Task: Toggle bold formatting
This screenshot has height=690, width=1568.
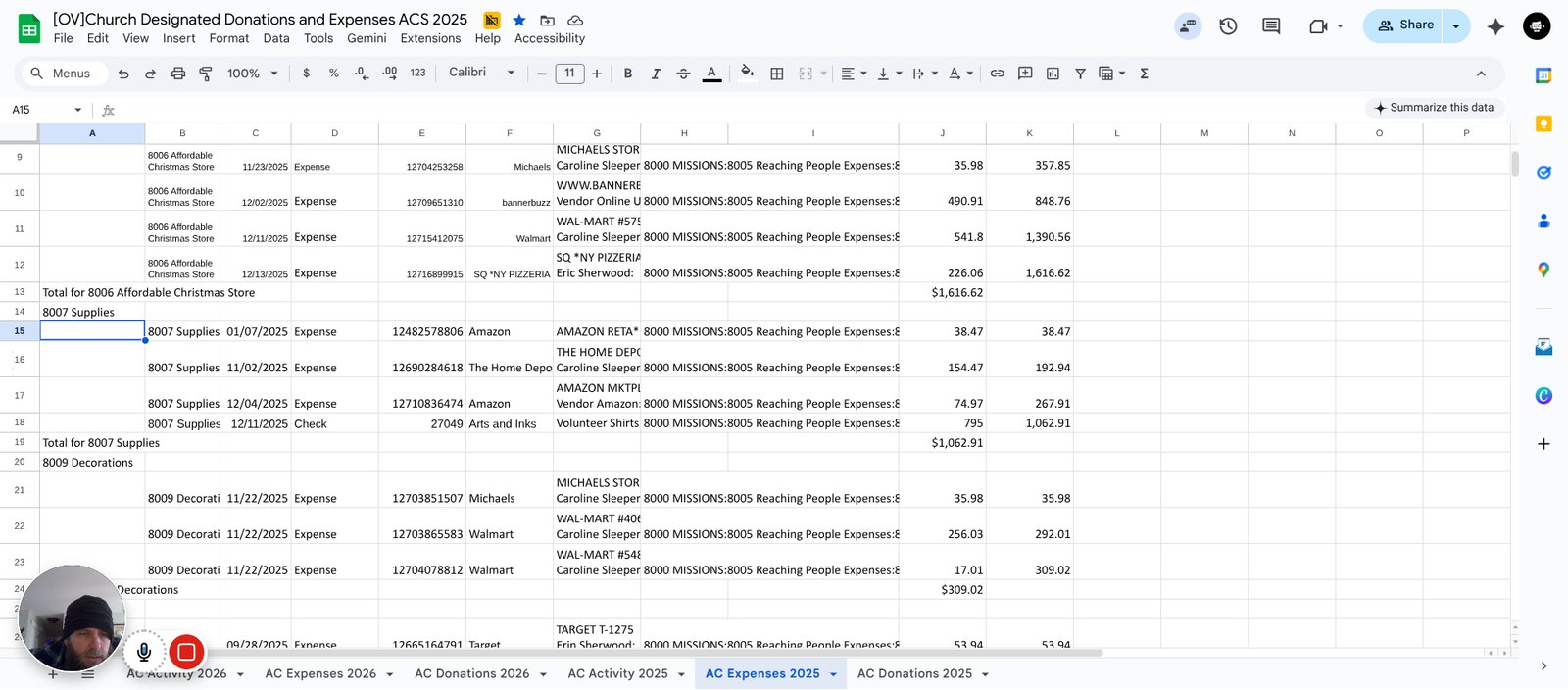Action: [x=628, y=74]
